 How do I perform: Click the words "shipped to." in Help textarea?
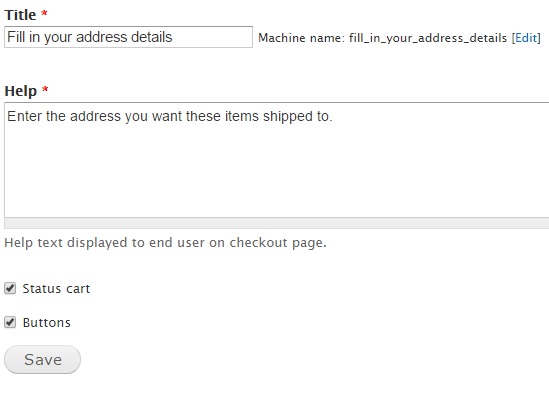coord(298,117)
